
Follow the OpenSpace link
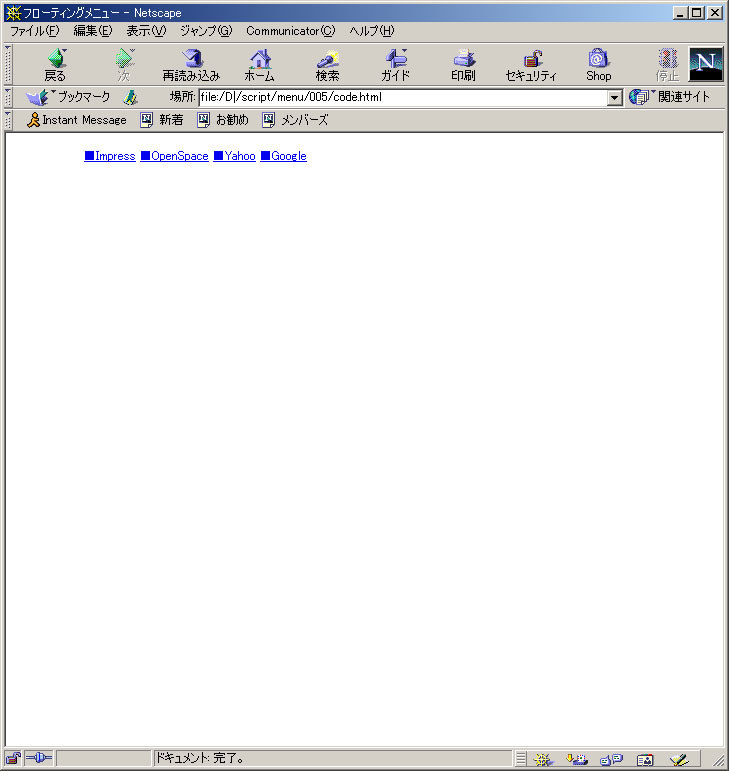coord(175,156)
